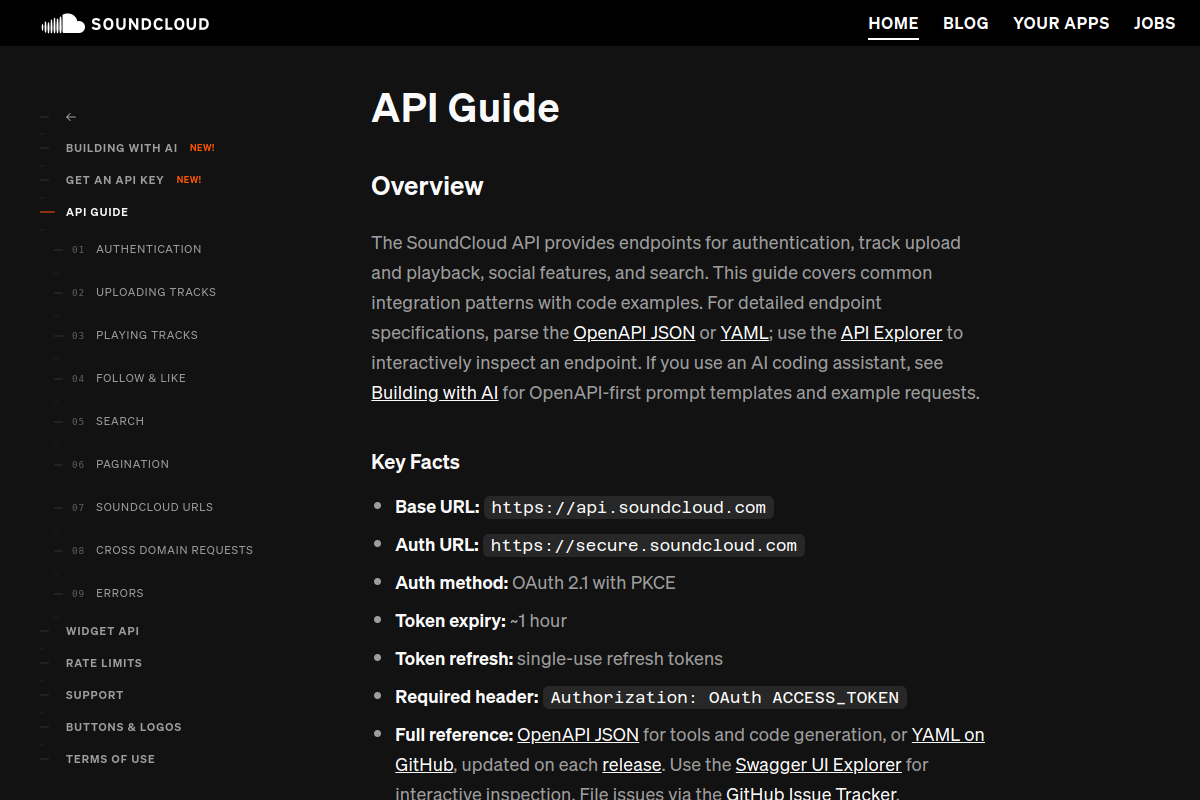Click the SoundCloud logo
1200x800 pixels.
coord(126,23)
